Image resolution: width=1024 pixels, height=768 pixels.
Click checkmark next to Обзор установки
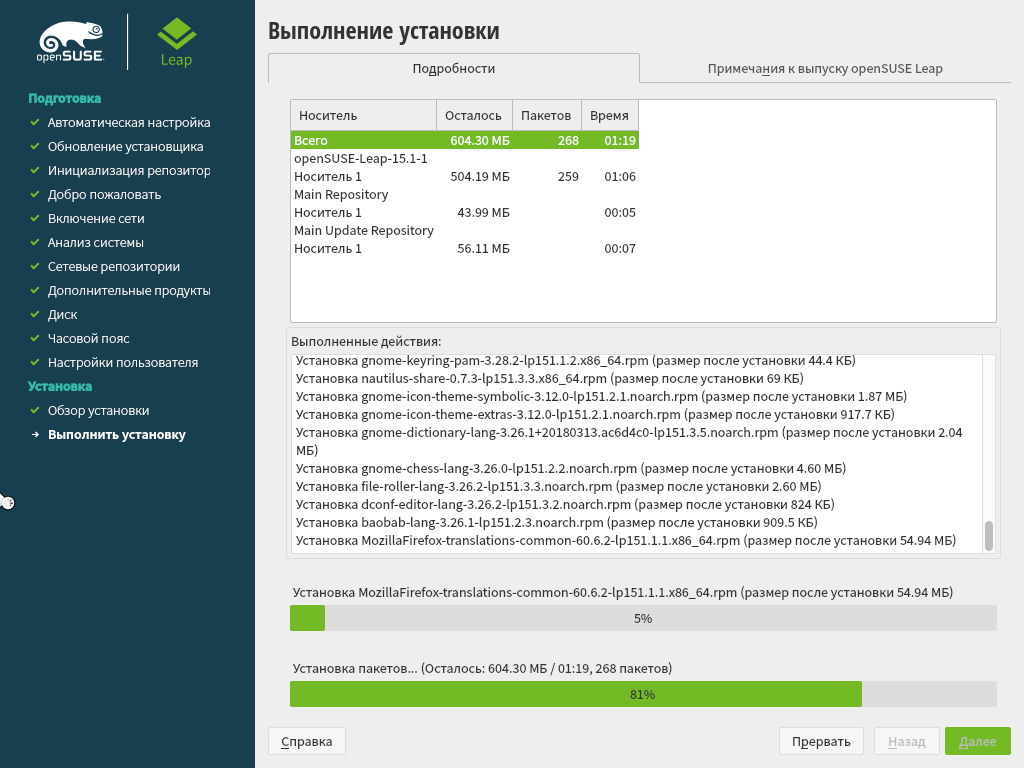tap(34, 411)
